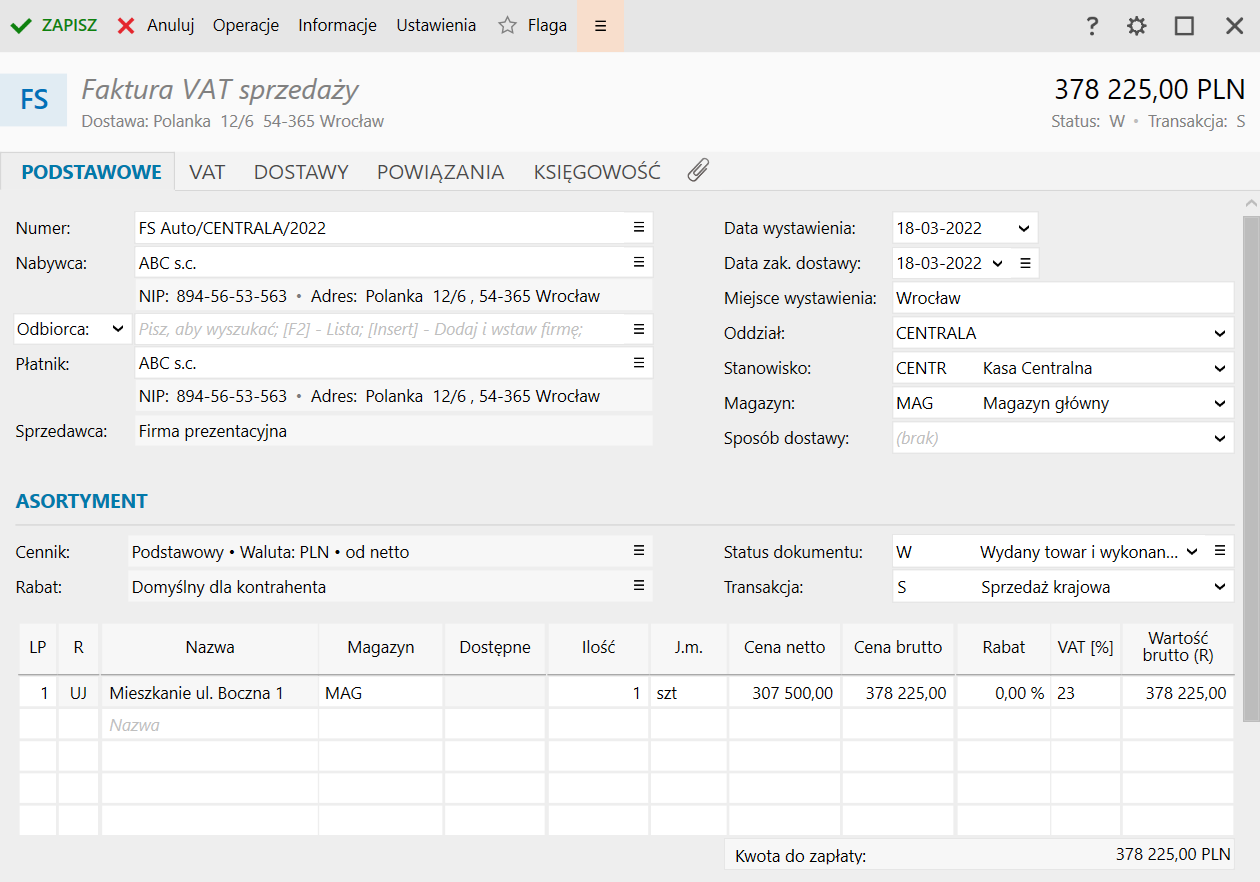This screenshot has width=1260, height=882.
Task: Expand the Odbiorca type dropdown
Action: point(119,329)
